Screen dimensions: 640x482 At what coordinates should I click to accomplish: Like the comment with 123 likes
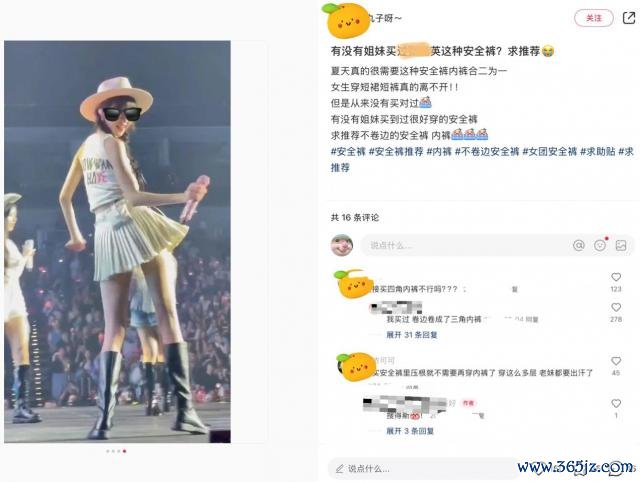(616, 277)
